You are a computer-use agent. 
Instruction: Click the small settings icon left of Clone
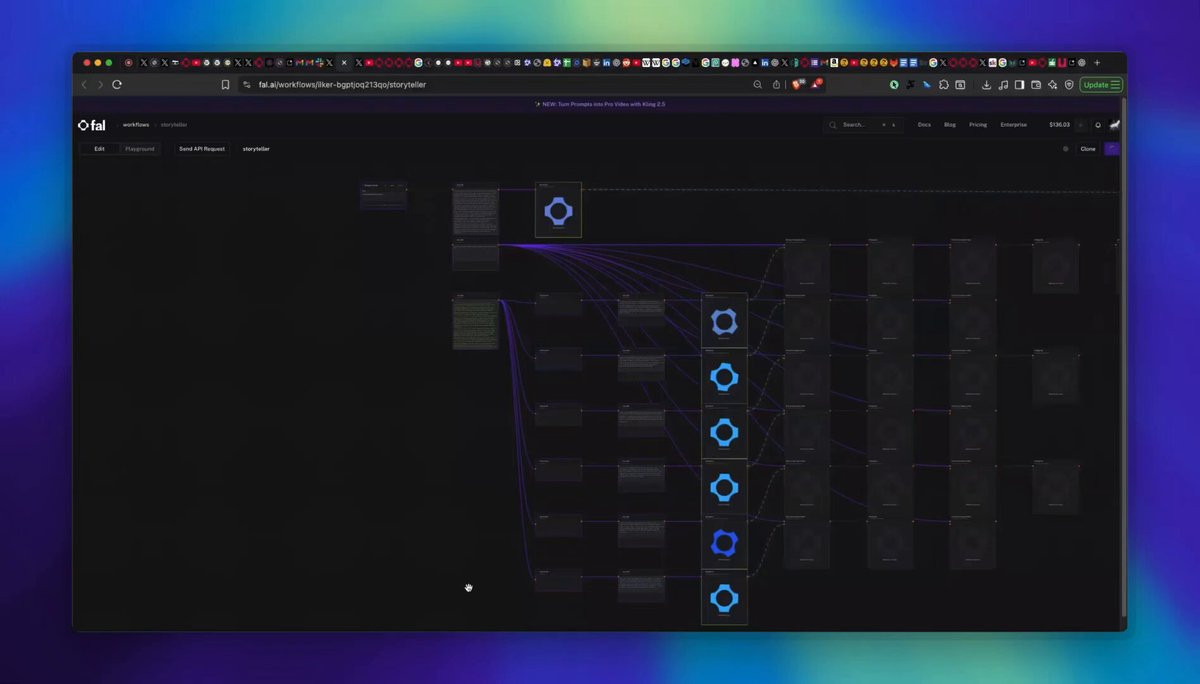coord(1066,149)
